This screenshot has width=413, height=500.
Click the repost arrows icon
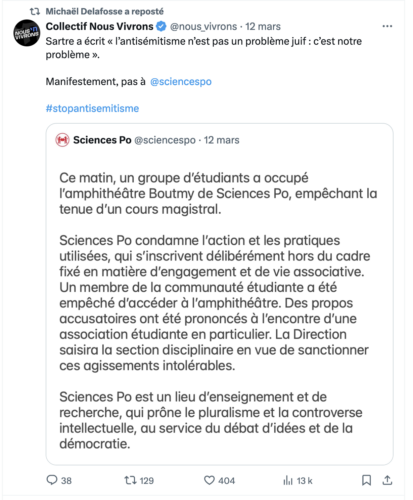pos(130,480)
